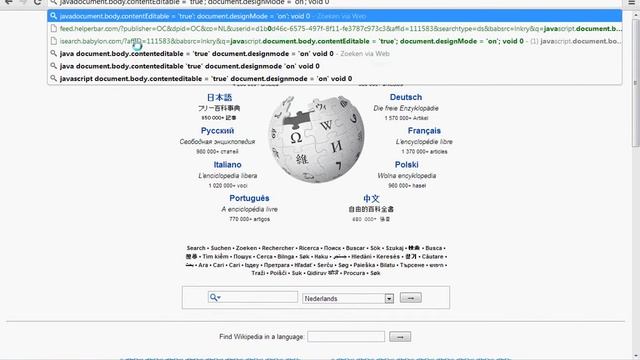Open the Italiano Wikipedia link
Screen dimensions: 640x360
[x=227, y=164]
